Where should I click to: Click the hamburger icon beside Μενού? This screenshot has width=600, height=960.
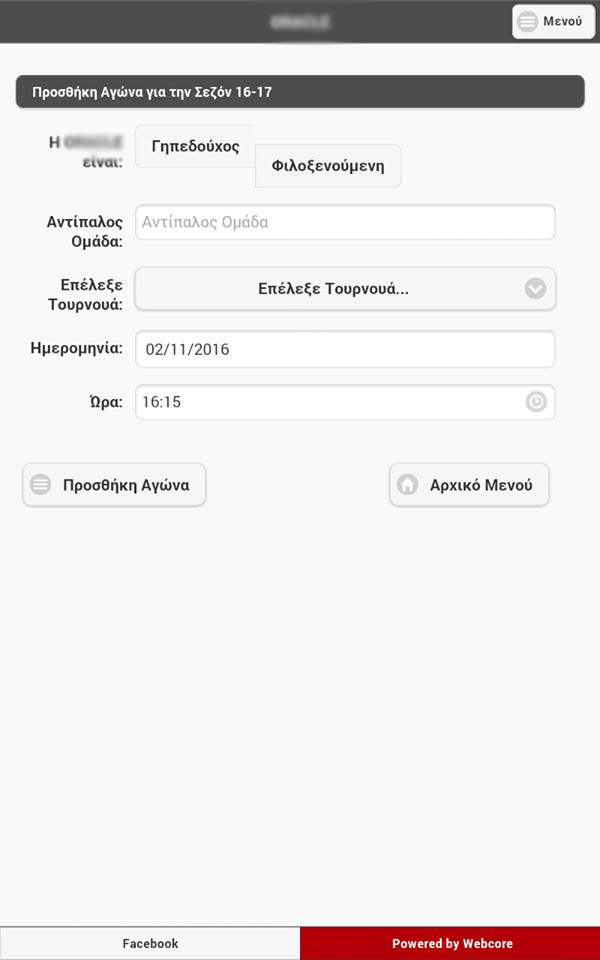pyautogui.click(x=527, y=21)
